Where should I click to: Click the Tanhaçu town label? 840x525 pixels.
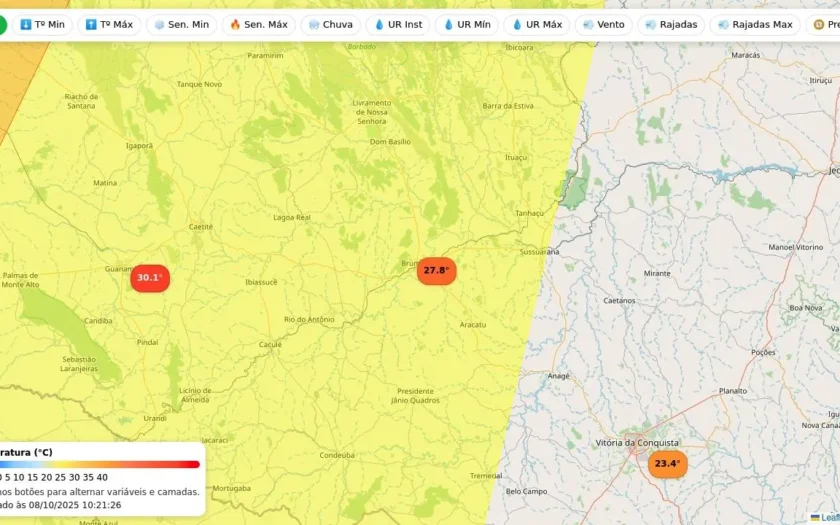(x=529, y=213)
